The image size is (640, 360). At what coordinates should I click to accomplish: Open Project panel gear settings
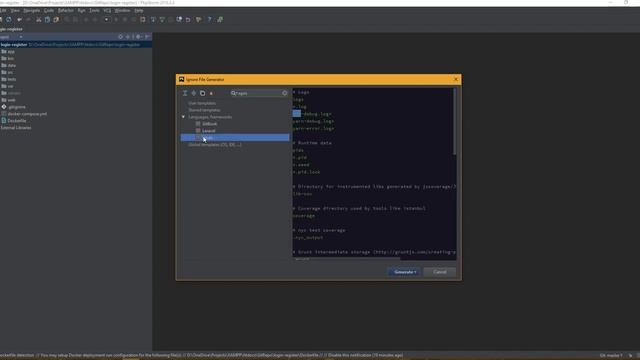[138, 37]
